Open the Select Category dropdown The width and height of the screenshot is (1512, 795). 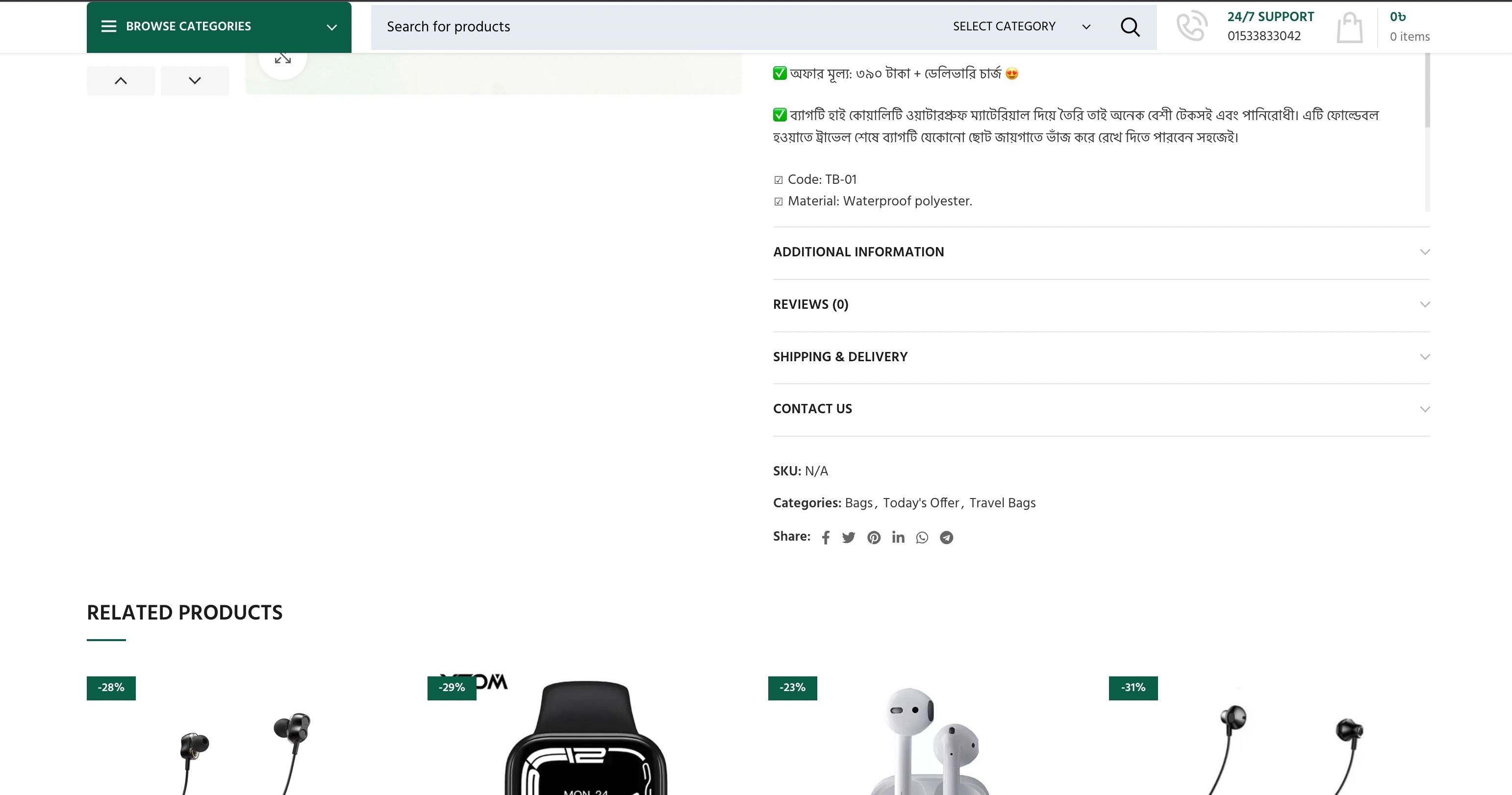point(1021,27)
